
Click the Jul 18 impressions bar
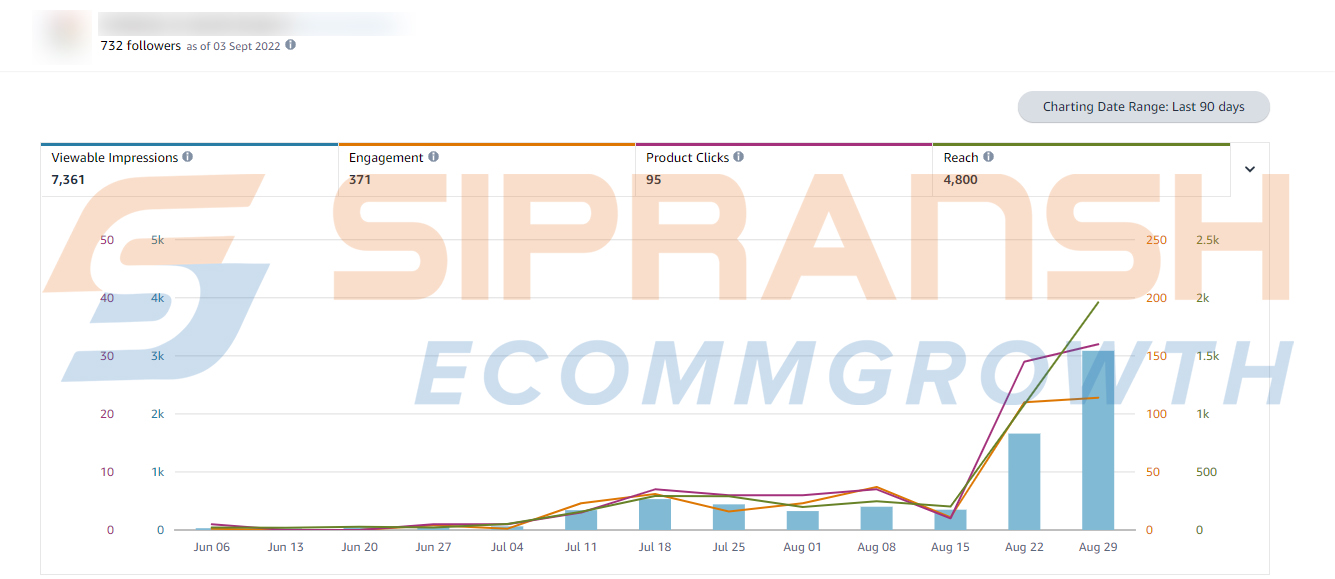655,514
